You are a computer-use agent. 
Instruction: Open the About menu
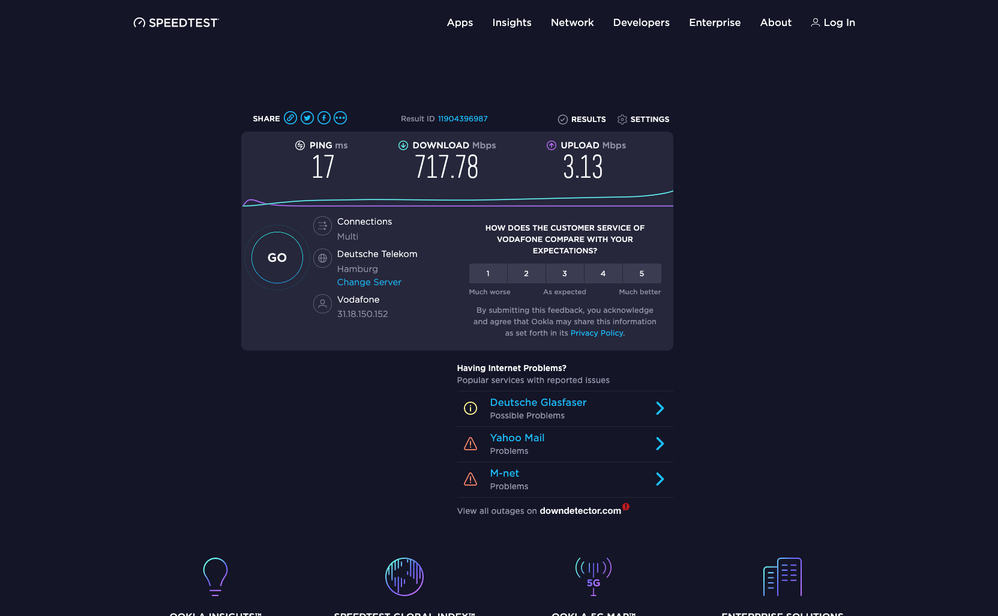click(776, 22)
